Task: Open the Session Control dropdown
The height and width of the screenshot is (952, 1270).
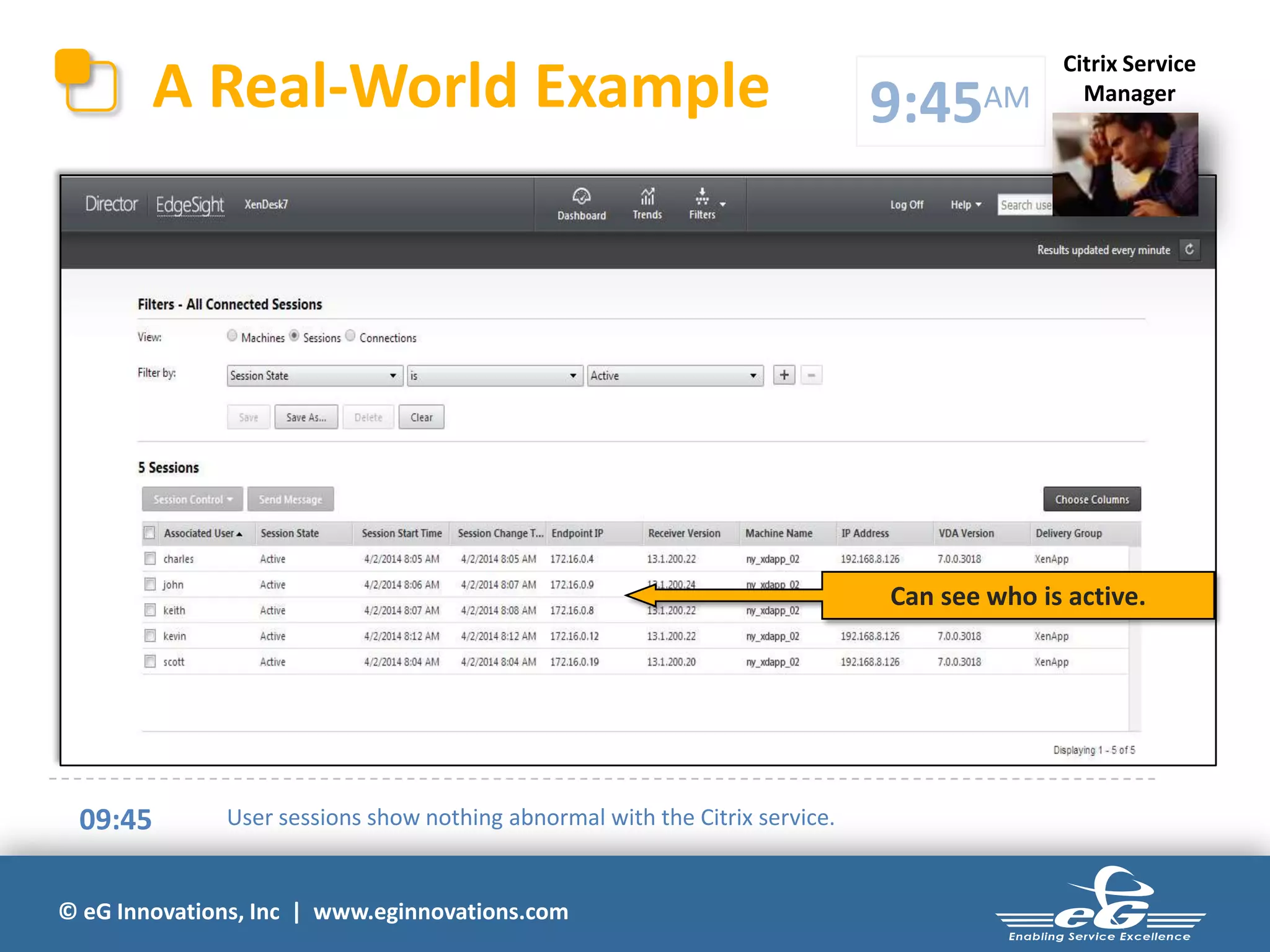Action: click(192, 499)
